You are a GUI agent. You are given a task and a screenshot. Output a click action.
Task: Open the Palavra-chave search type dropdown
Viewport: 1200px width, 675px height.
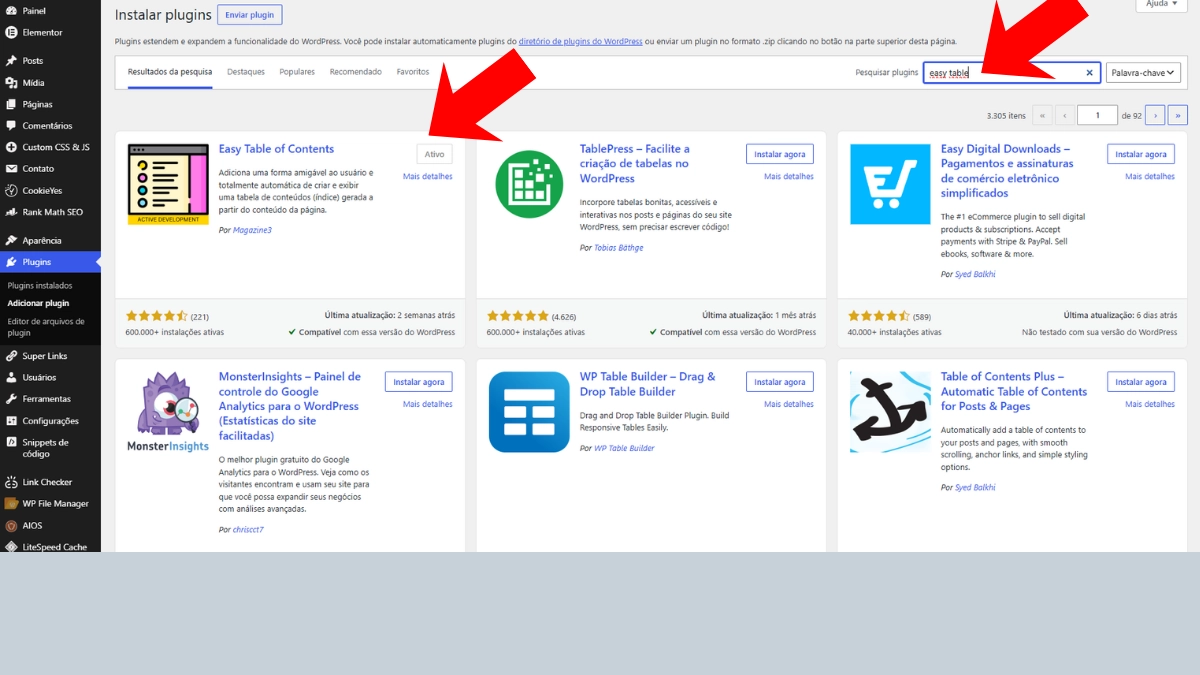coord(1144,73)
